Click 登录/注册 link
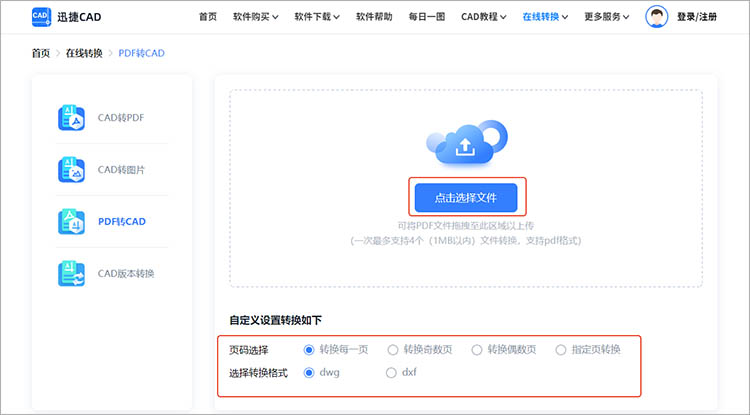Image resolution: width=750 pixels, height=415 pixels. [697, 17]
